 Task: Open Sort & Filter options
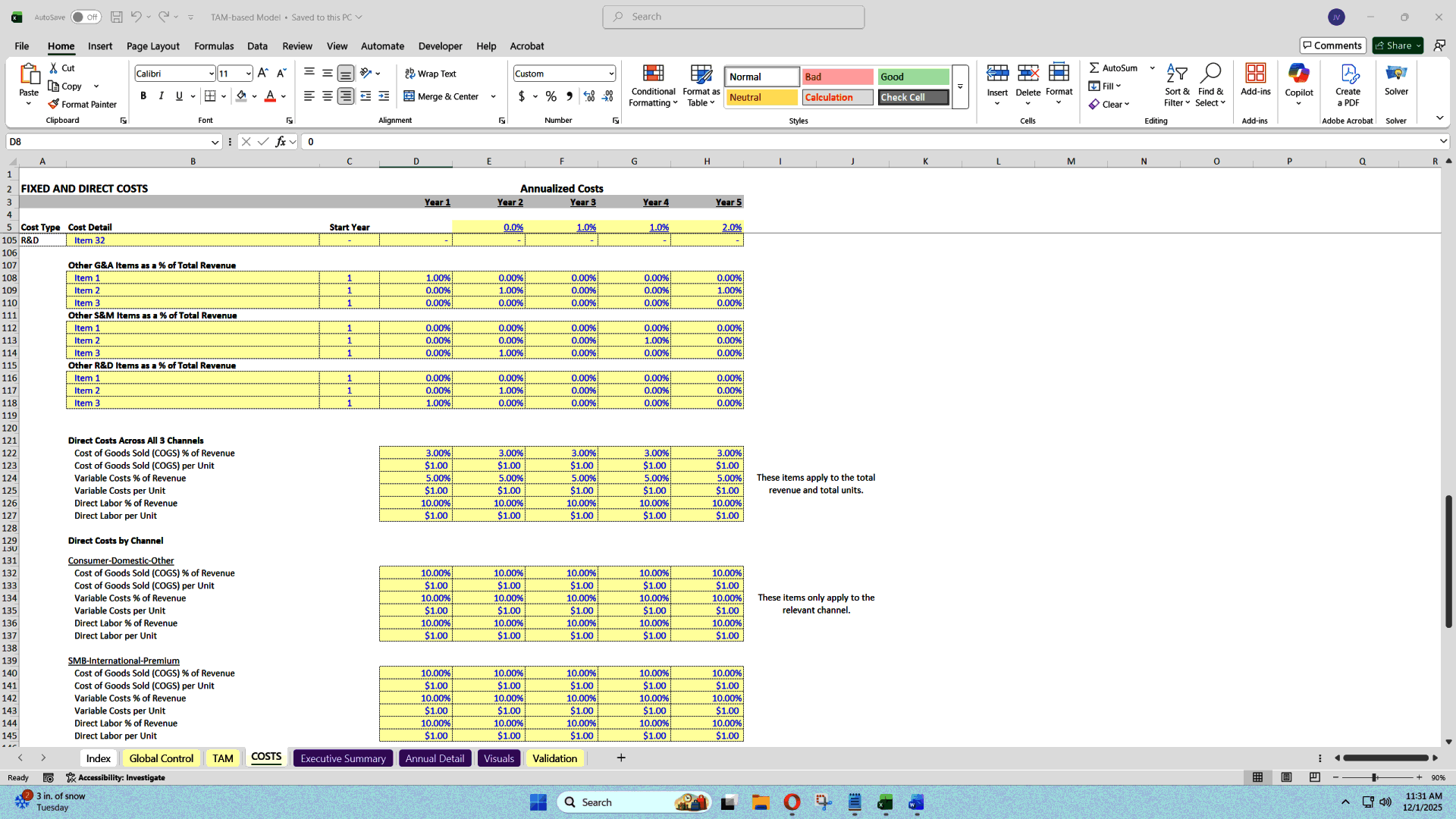pyautogui.click(x=1176, y=85)
